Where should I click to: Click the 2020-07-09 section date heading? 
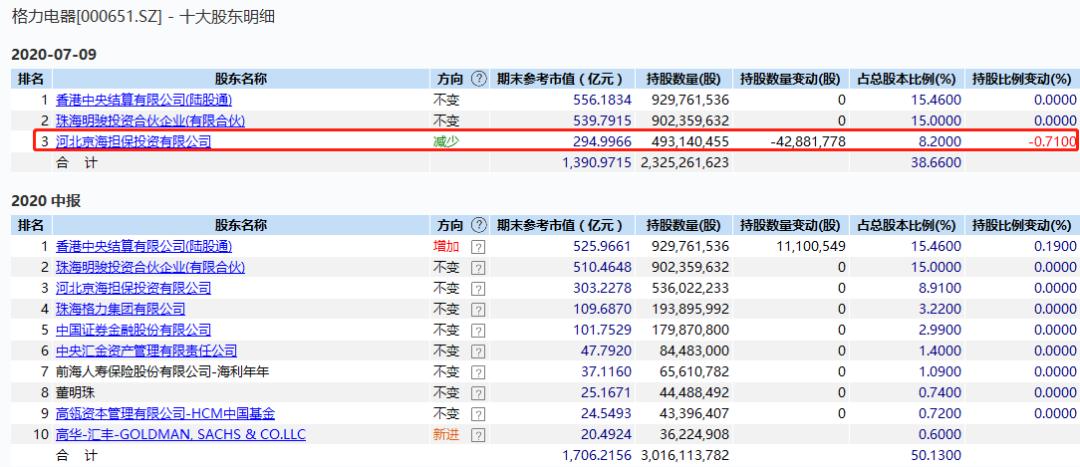54,54
